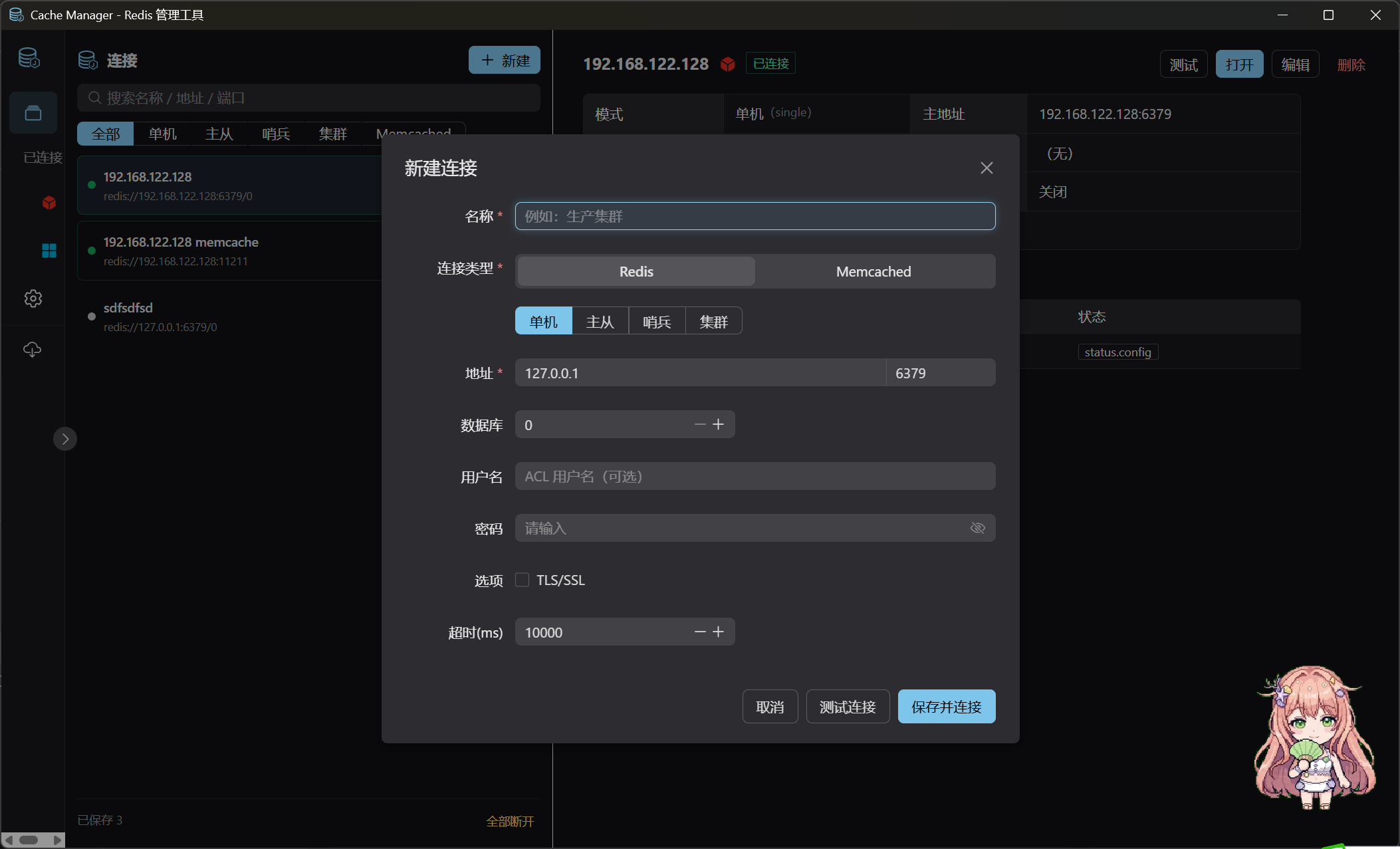Switch to the 单机 filter tab in list

click(x=162, y=134)
